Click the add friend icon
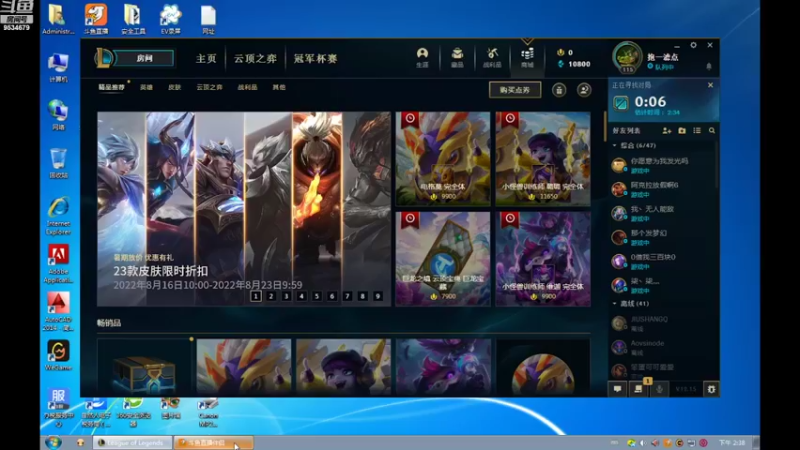The height and width of the screenshot is (450, 800). click(x=666, y=131)
